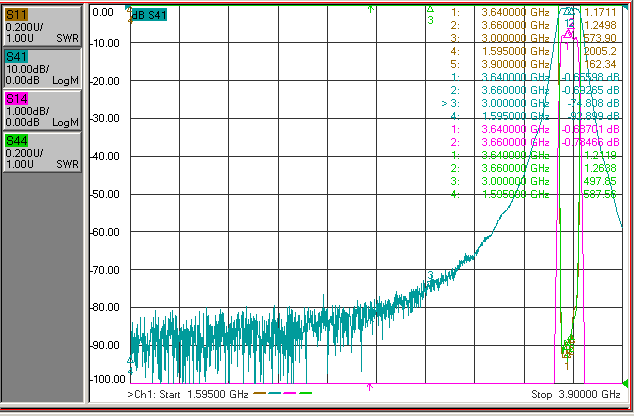Click the brown marker at top-left graph corner
This screenshot has height=416, width=634.
coord(130,14)
